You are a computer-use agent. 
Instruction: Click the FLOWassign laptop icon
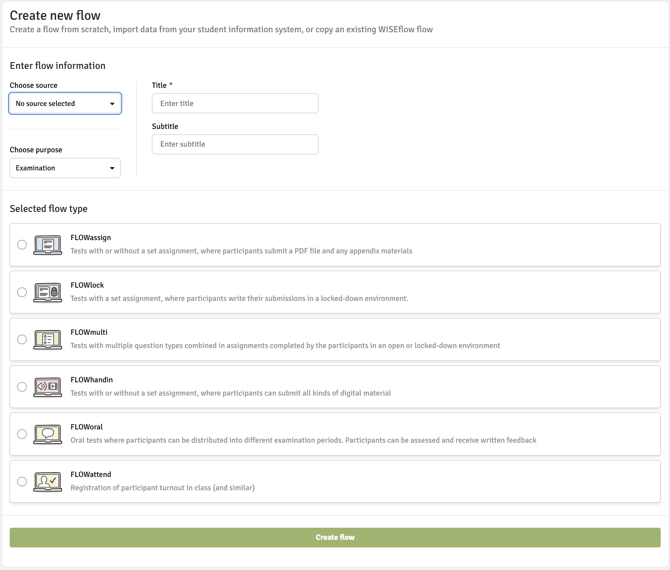[47, 245]
